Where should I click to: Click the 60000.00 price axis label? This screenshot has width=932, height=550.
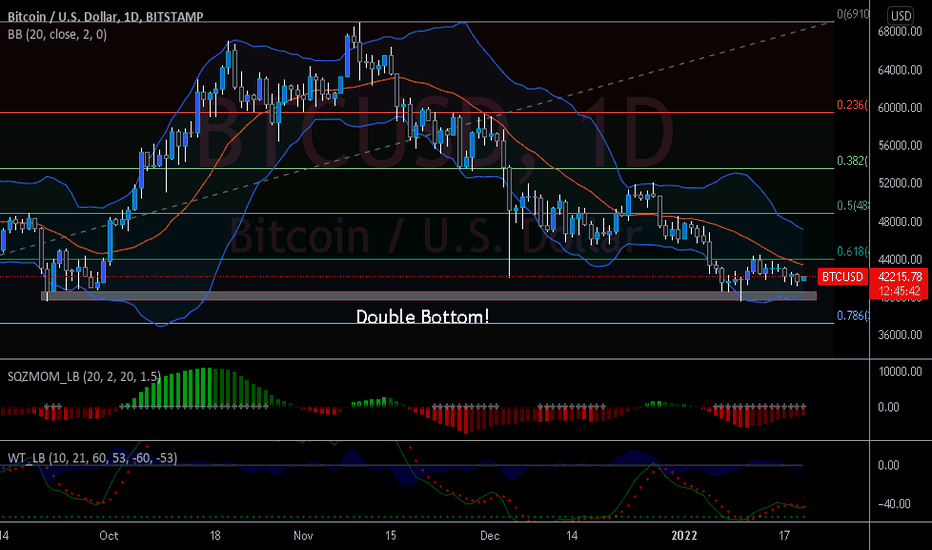click(900, 108)
